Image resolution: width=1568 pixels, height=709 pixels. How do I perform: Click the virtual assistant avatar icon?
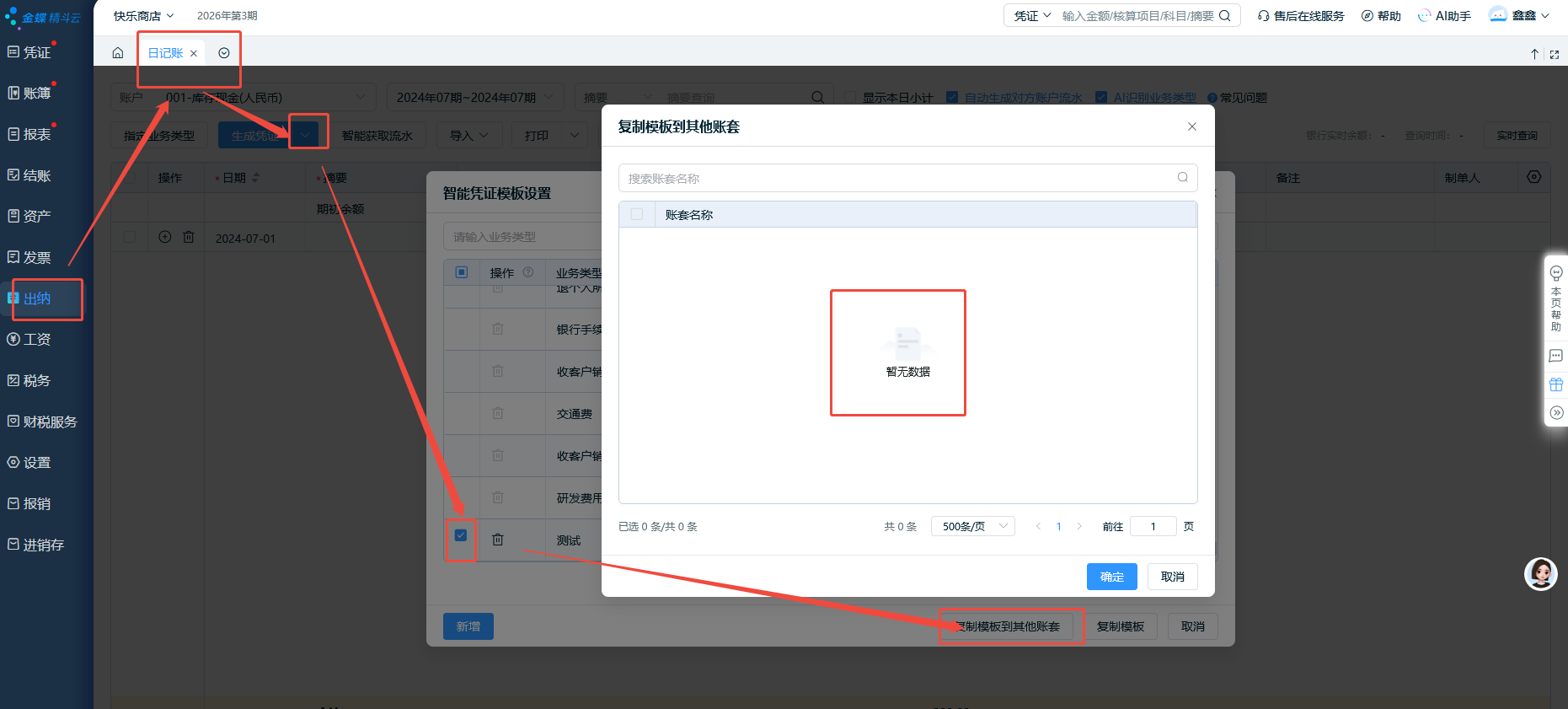pyautogui.click(x=1540, y=574)
